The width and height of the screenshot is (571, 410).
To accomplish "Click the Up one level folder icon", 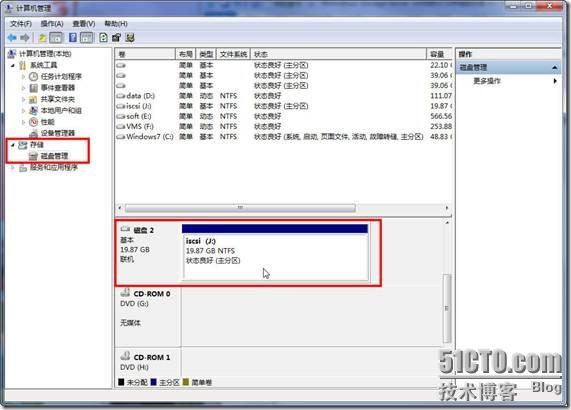I will click(42, 38).
